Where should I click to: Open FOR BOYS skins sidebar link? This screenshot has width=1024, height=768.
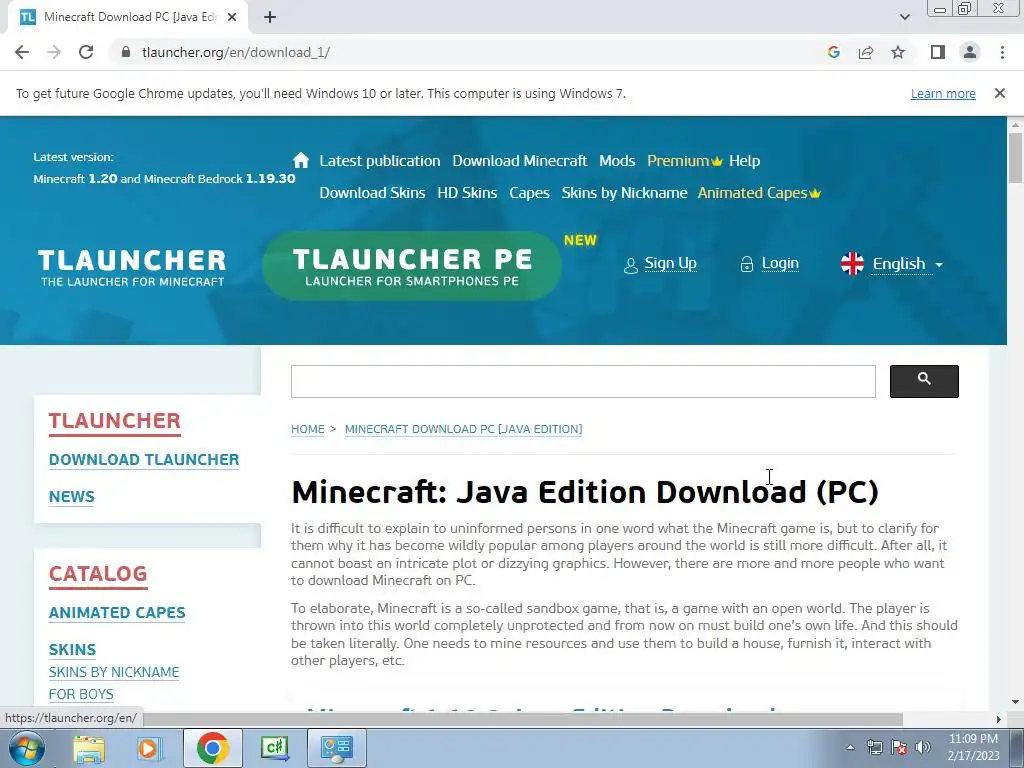coord(81,694)
